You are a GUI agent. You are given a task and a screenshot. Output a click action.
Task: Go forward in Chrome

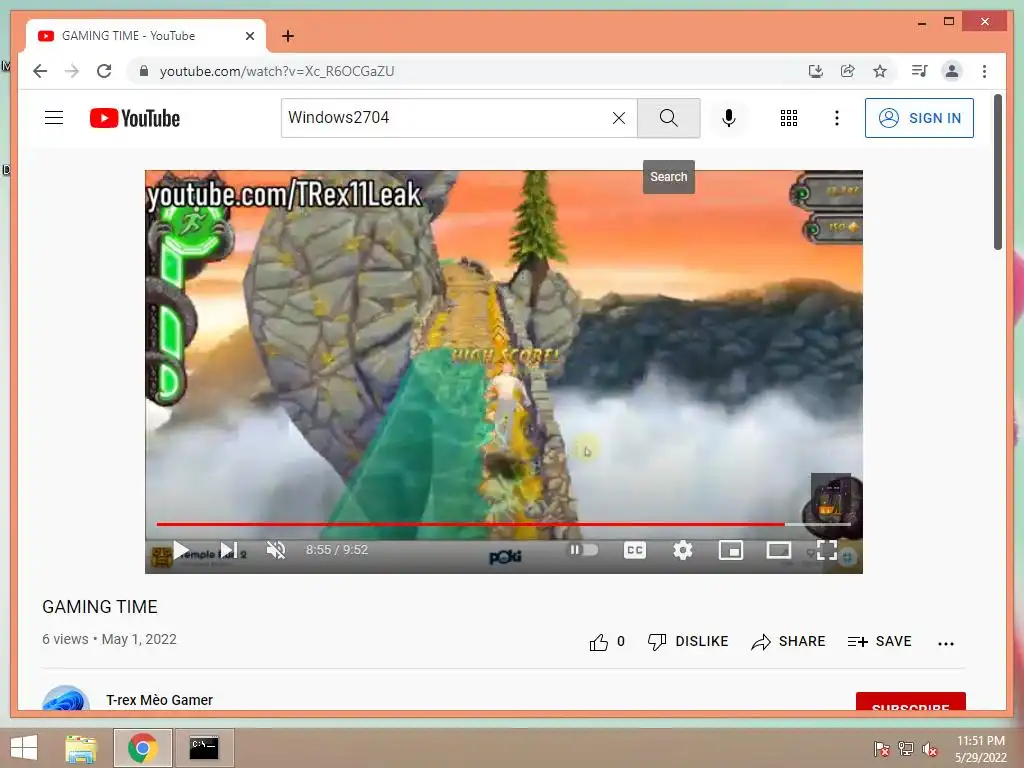pos(72,71)
